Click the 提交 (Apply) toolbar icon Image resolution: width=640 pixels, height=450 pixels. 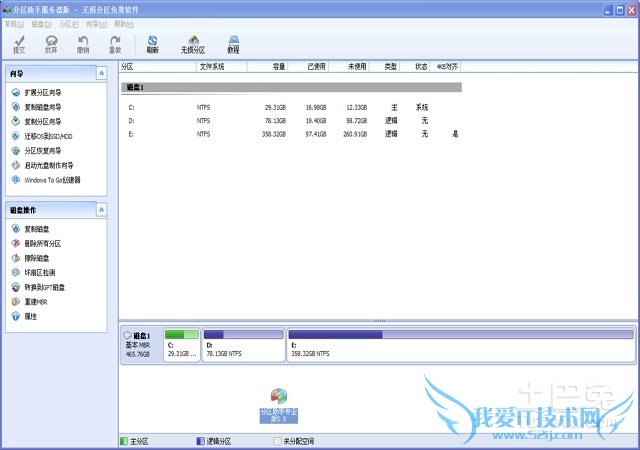pos(19,45)
